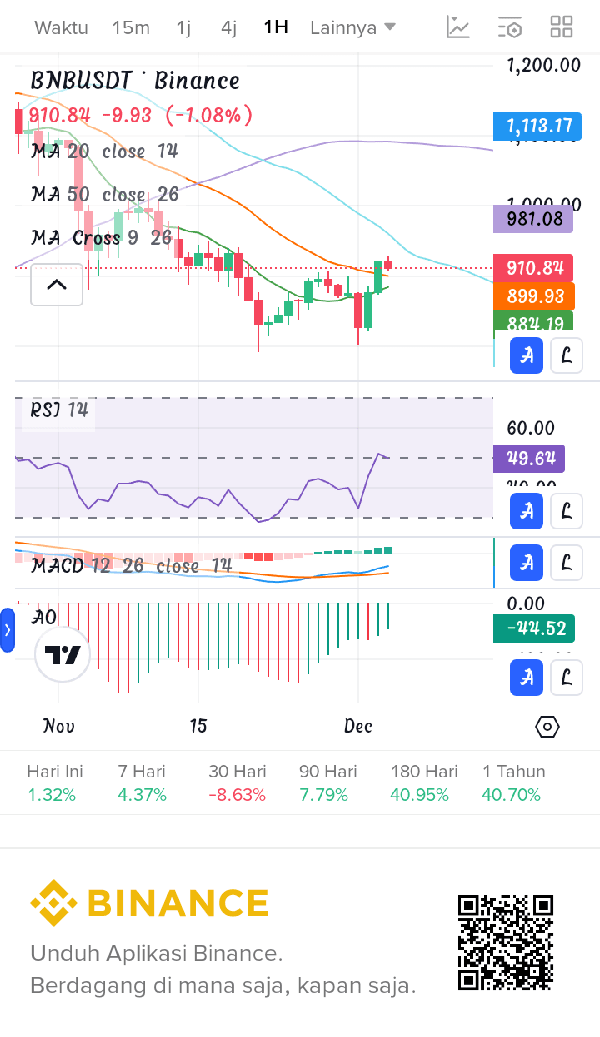Click the -44.52 AO value label
The width and height of the screenshot is (600, 1037).
[534, 629]
